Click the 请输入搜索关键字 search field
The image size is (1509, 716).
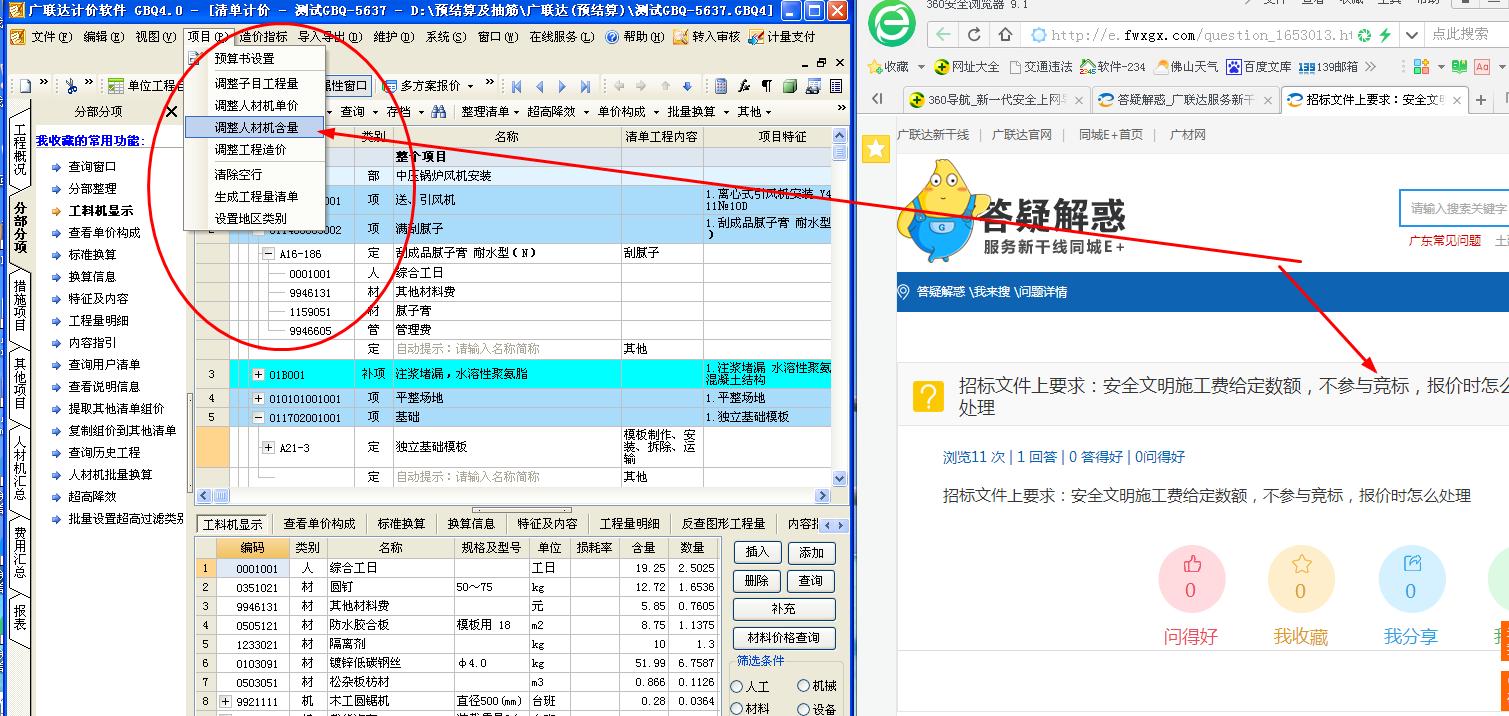(1455, 209)
